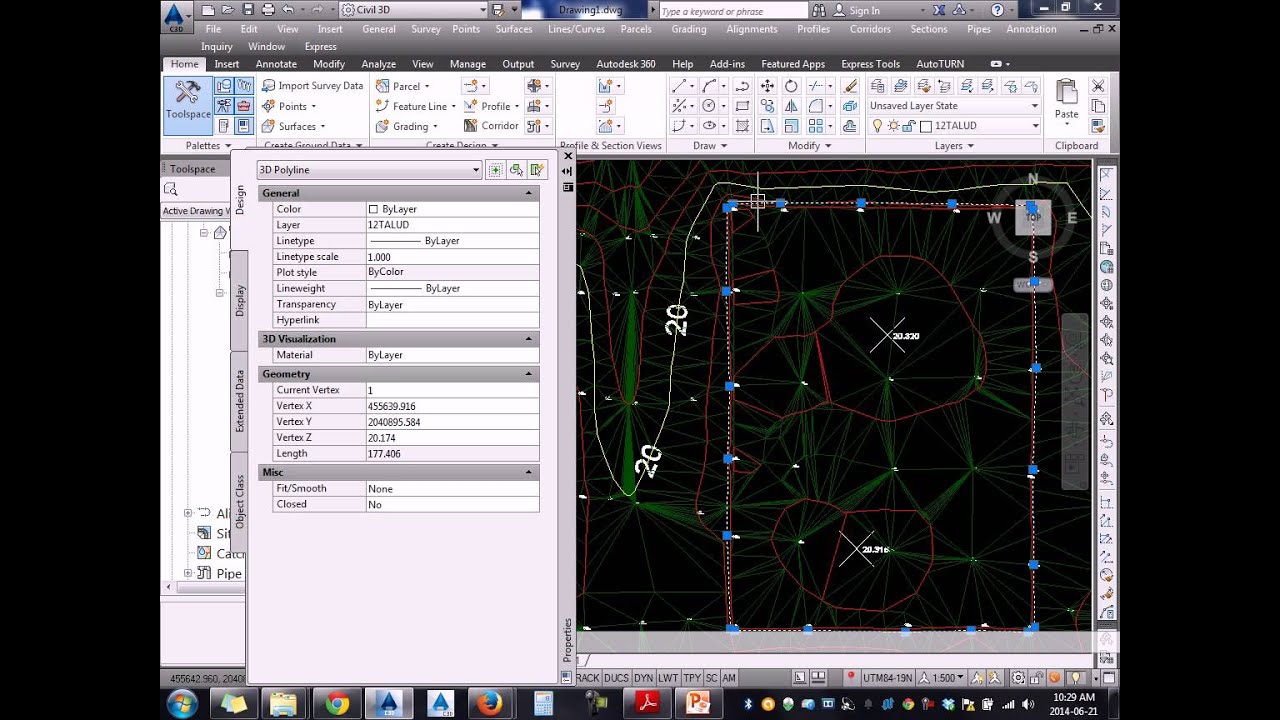Viewport: 1280px width, 720px height.
Task: Click the Quick Select icon in Properties
Action: coord(537,170)
